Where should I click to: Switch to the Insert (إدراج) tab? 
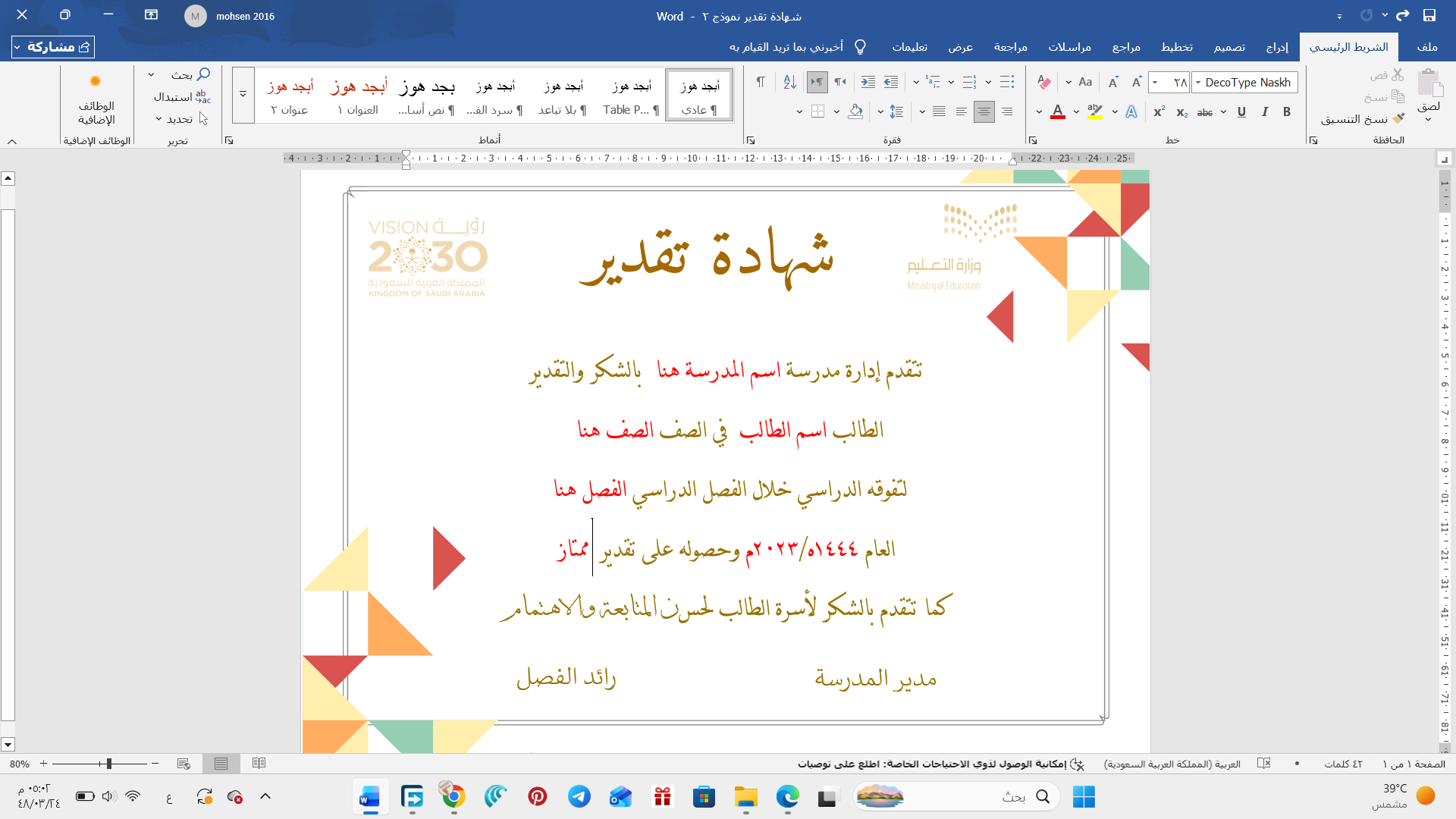pyautogui.click(x=1277, y=47)
